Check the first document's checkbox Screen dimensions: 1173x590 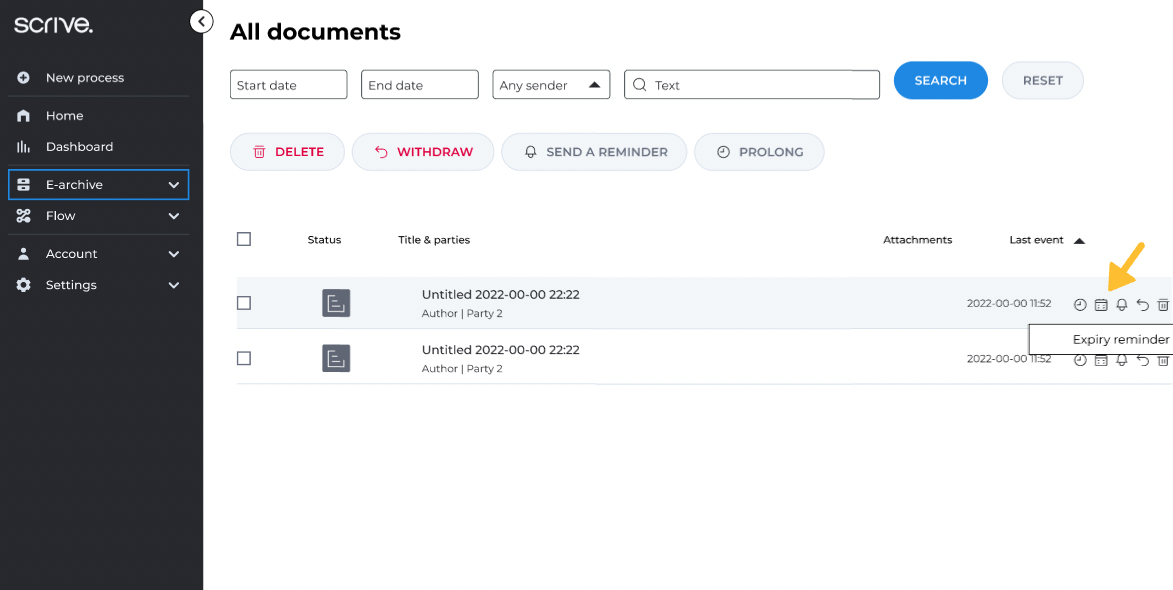tap(244, 303)
